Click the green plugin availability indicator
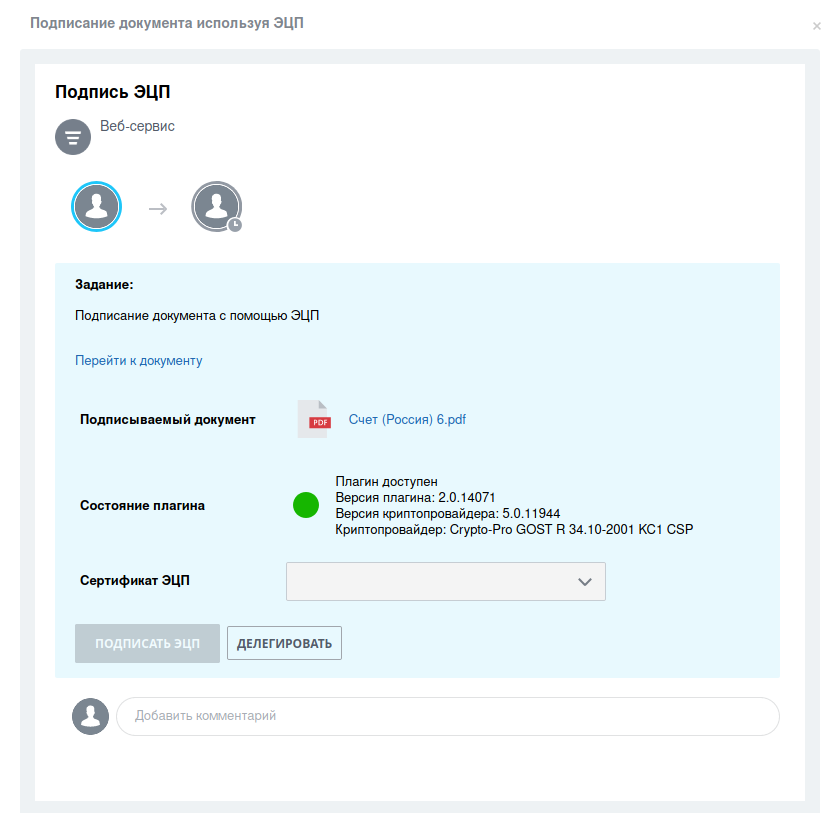This screenshot has width=838, height=813. (306, 505)
